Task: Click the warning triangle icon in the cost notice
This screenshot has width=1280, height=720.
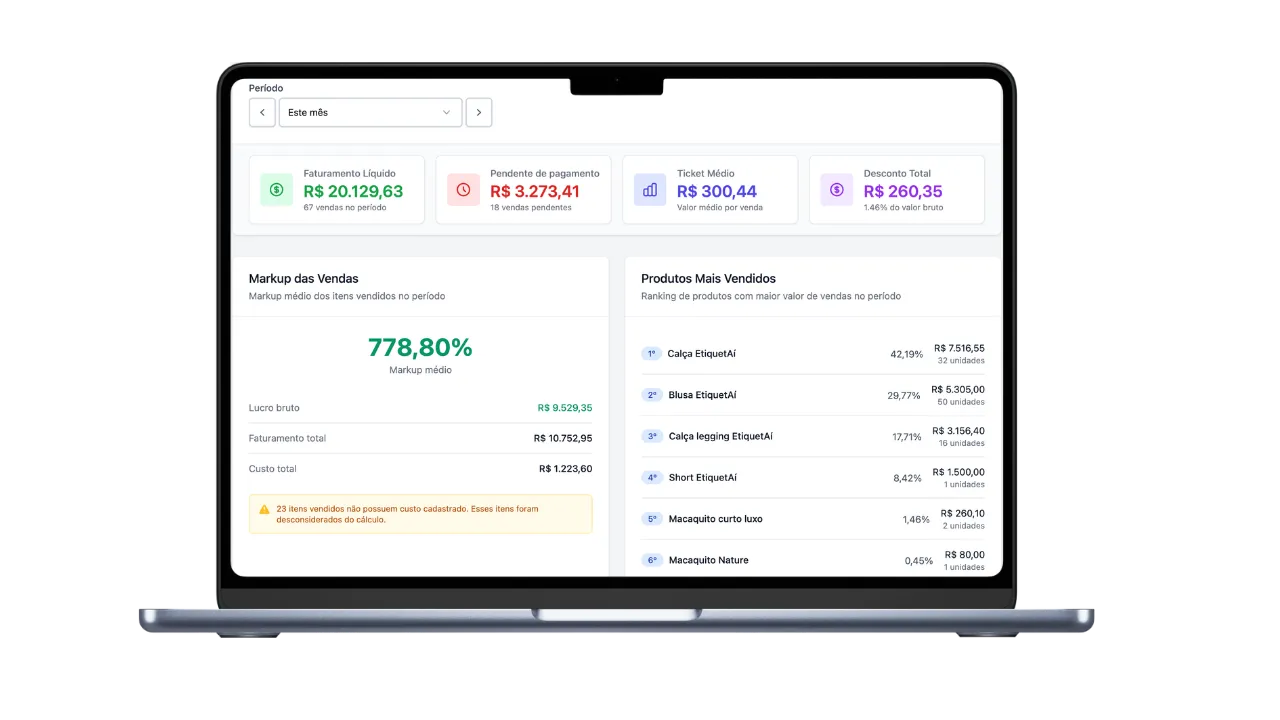Action: tap(265, 509)
